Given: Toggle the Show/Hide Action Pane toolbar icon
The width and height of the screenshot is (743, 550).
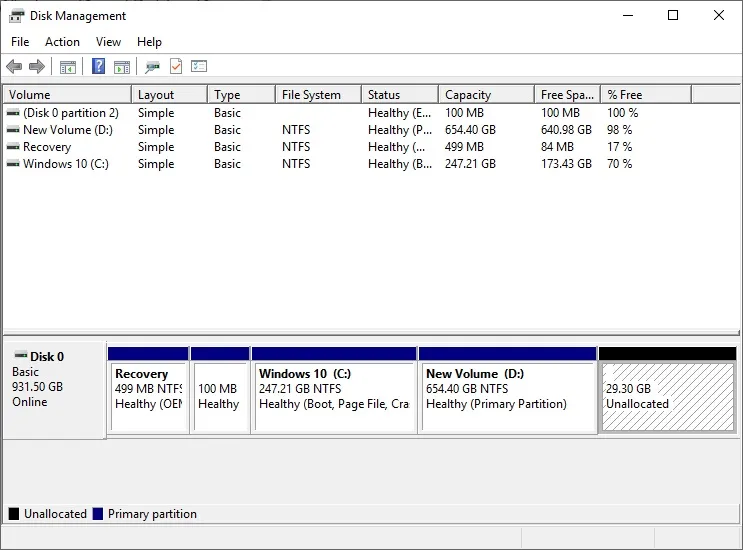Looking at the screenshot, I should pos(121,67).
